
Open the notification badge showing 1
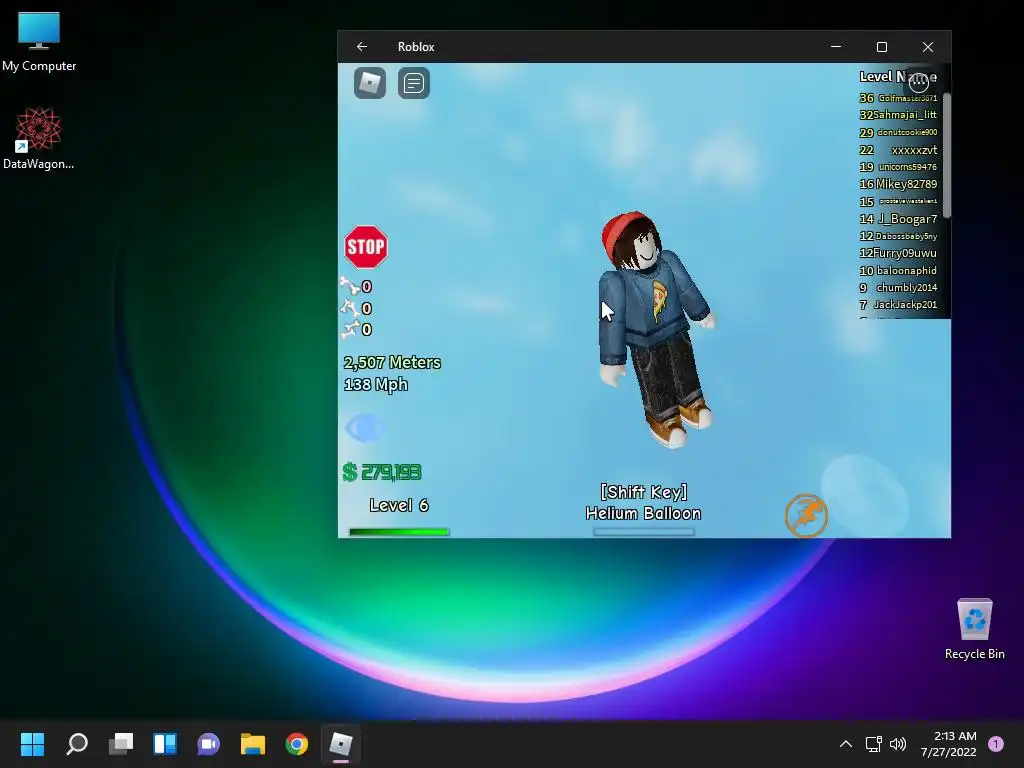click(x=996, y=744)
